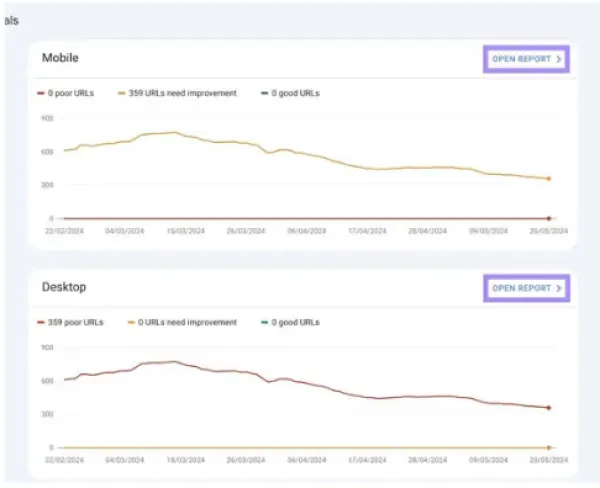Select the Desktop card heading
The height and width of the screenshot is (488, 600).
click(64, 287)
